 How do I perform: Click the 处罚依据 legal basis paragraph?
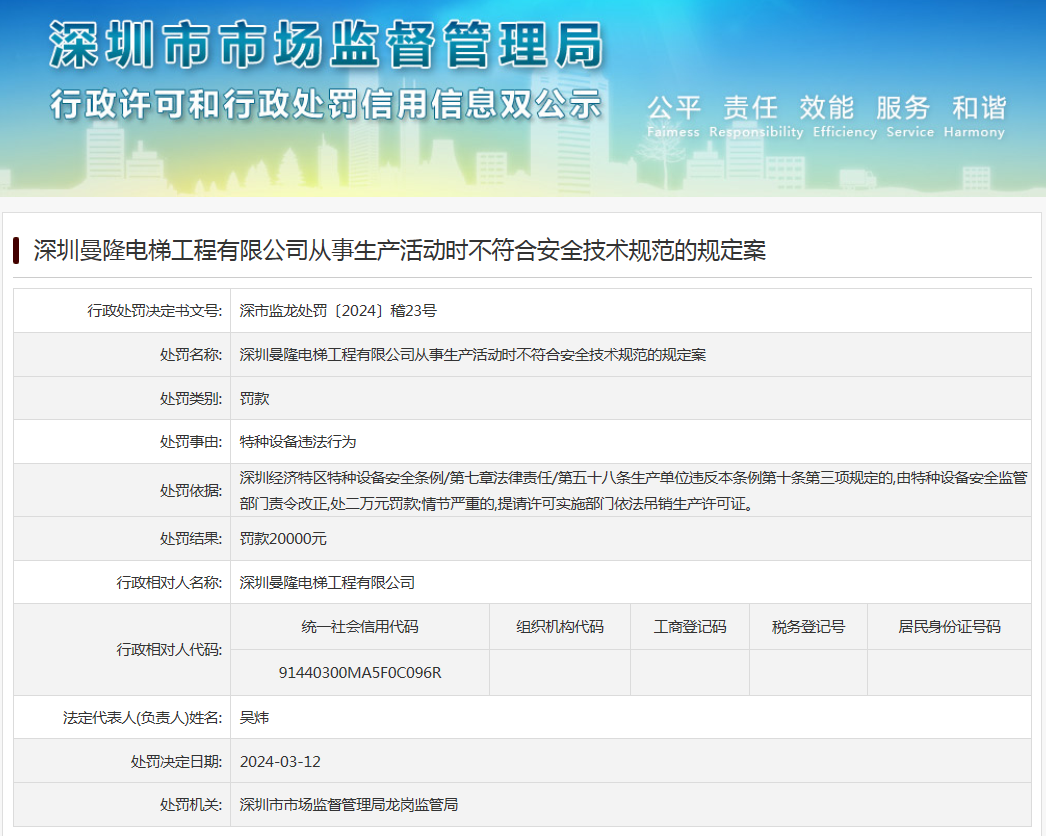point(633,490)
